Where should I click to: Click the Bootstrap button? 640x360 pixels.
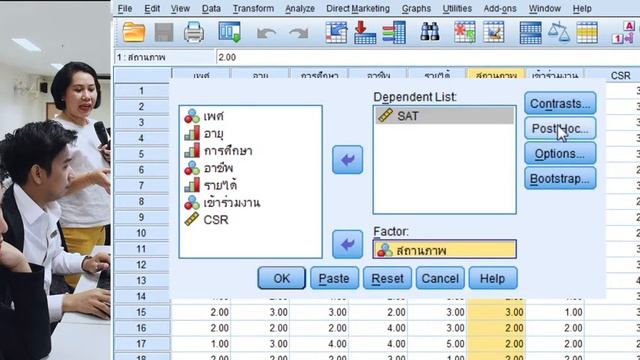coord(560,178)
